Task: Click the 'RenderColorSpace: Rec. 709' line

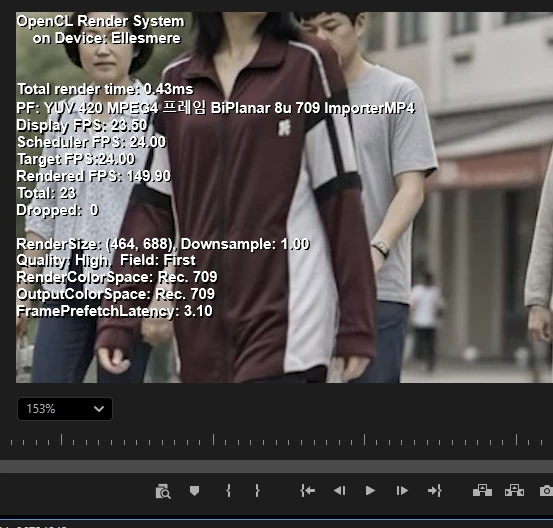Action: 117,277
